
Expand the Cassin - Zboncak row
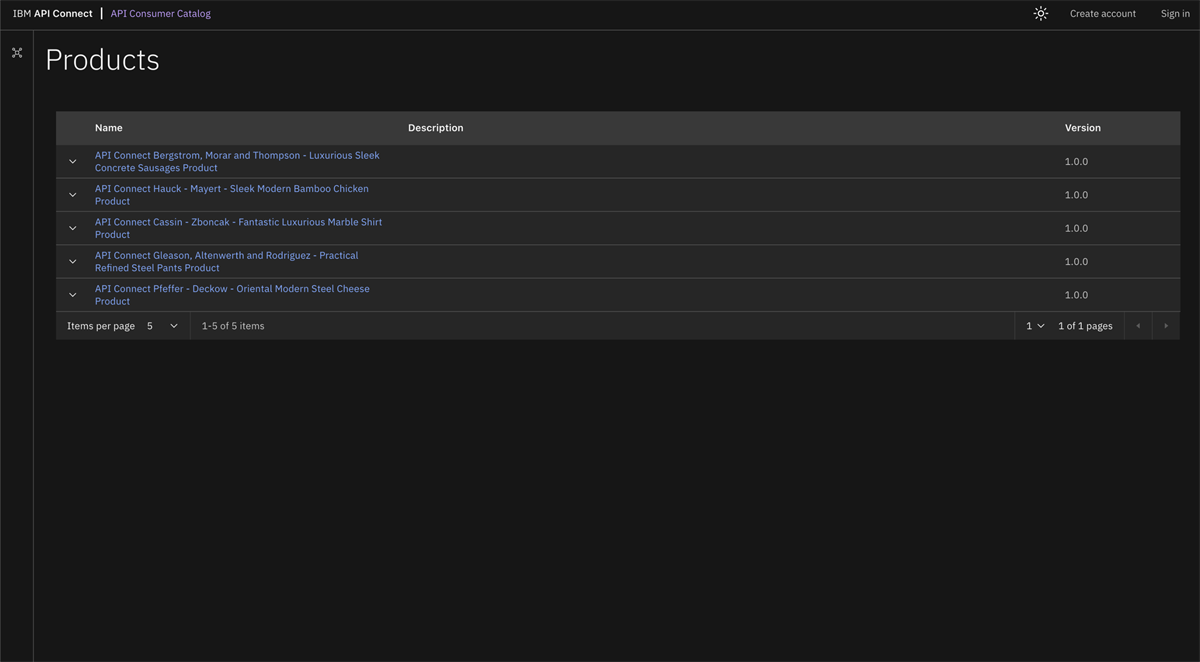click(73, 228)
